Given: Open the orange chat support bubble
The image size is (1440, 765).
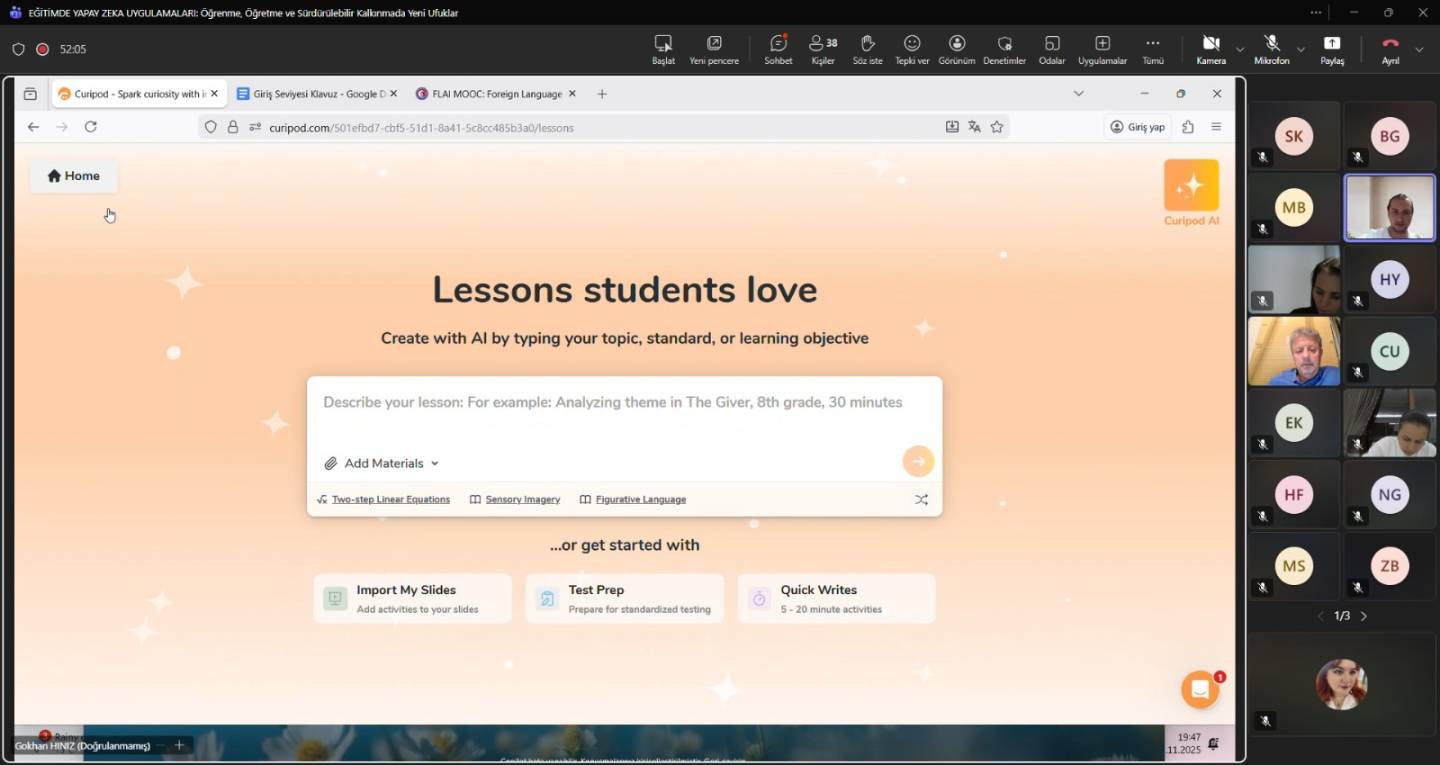Looking at the screenshot, I should coord(1199,690).
